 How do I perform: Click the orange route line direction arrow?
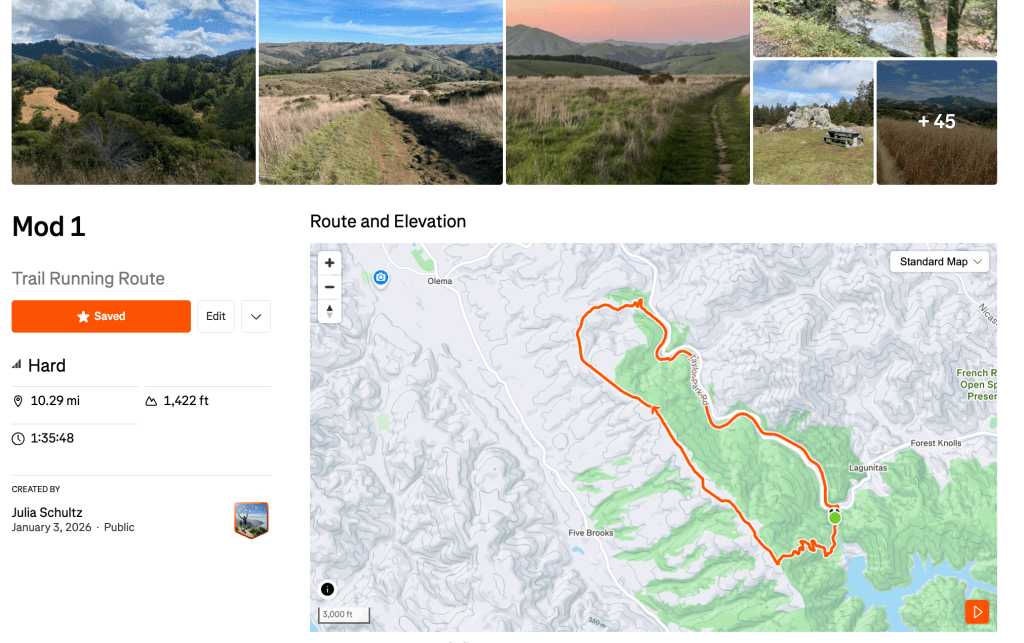click(x=655, y=408)
